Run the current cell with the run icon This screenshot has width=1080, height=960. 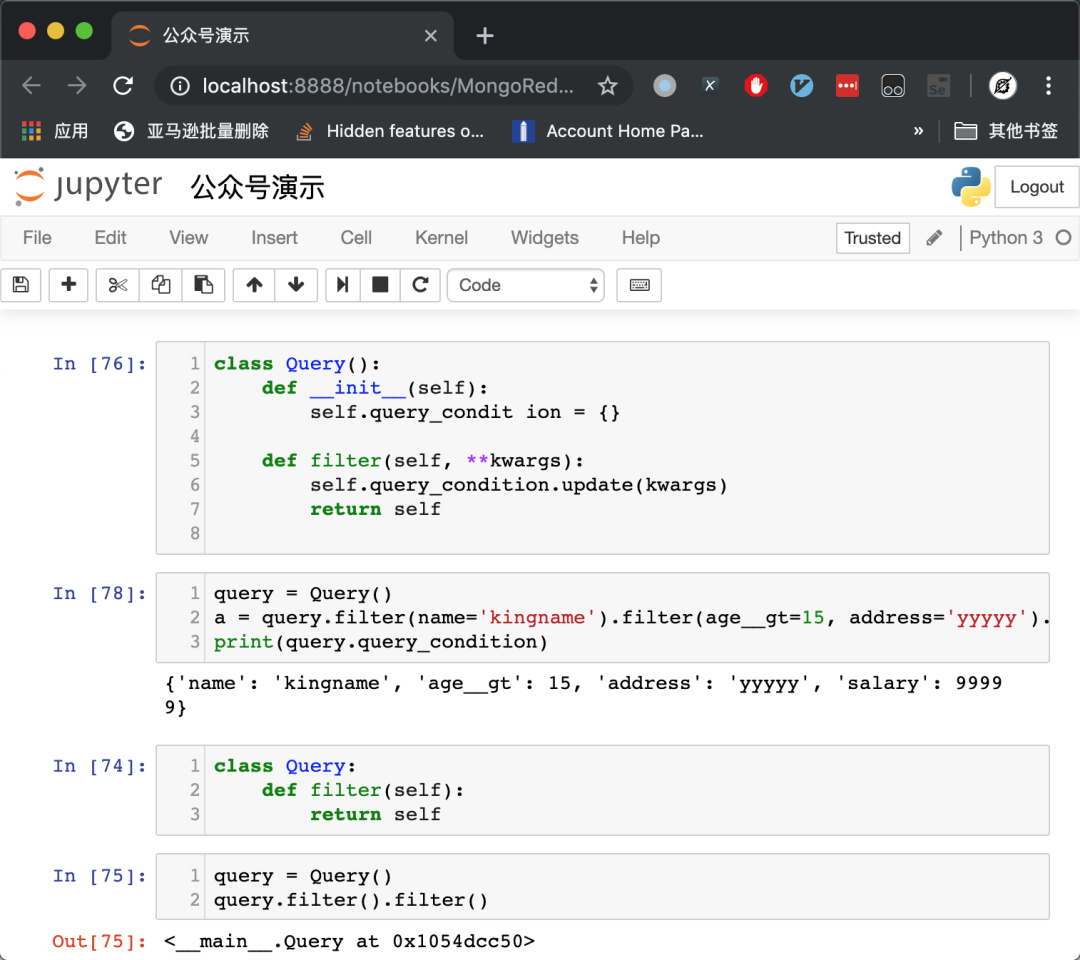pos(342,285)
